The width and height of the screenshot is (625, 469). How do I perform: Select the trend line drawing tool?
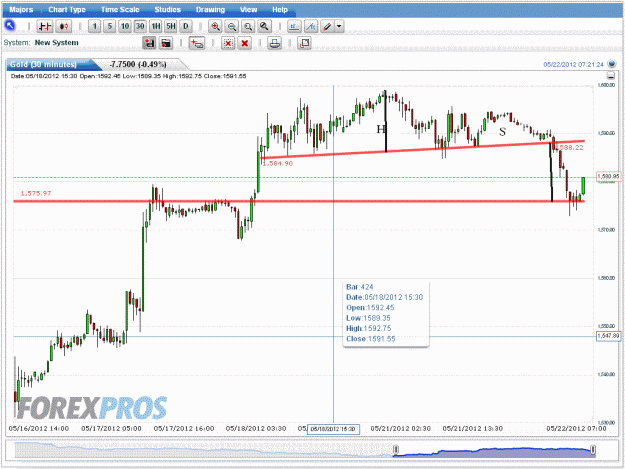click(x=311, y=27)
